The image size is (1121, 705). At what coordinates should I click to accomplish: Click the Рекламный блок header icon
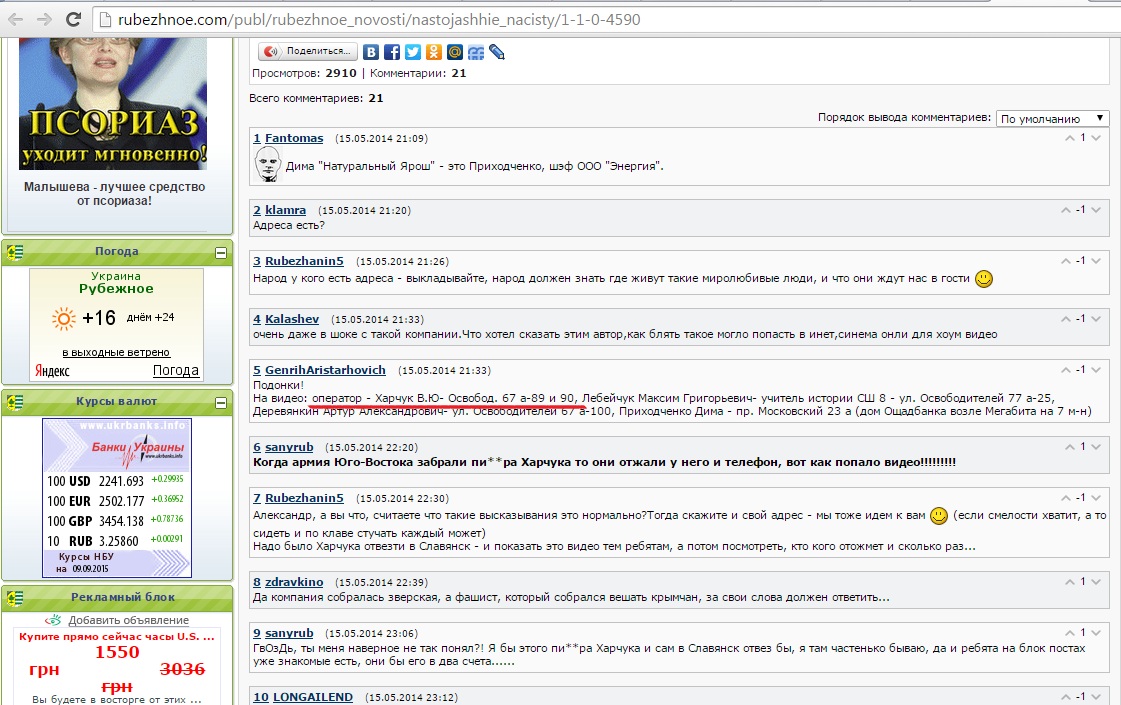pyautogui.click(x=14, y=598)
